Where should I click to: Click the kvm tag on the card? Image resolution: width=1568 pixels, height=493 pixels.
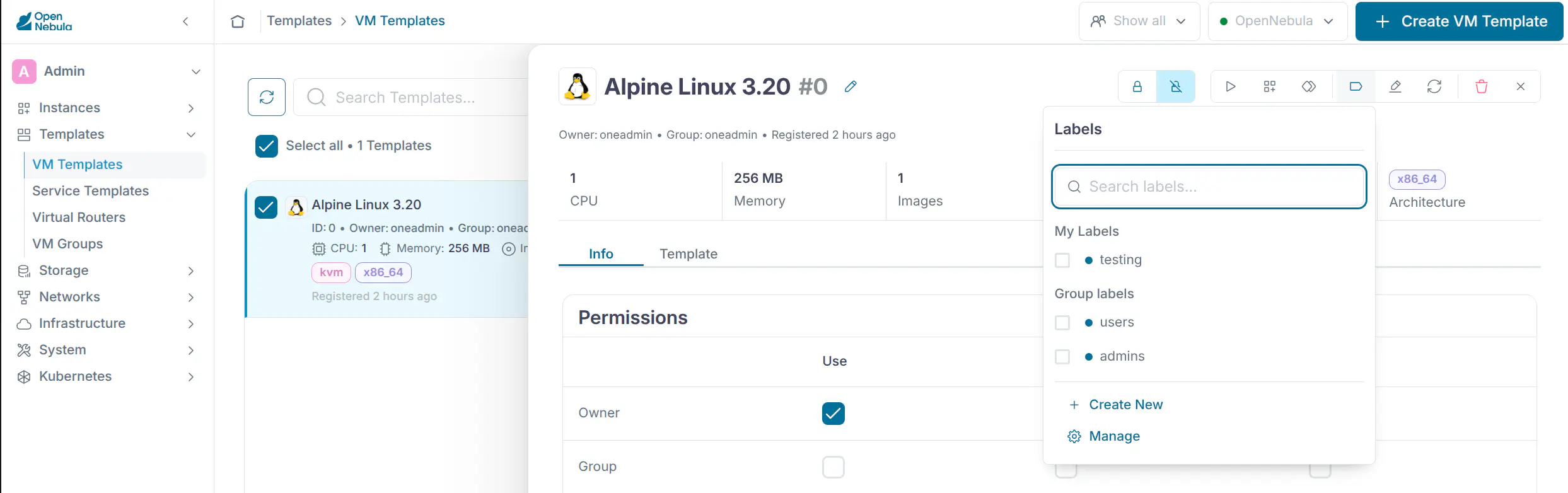coord(331,272)
